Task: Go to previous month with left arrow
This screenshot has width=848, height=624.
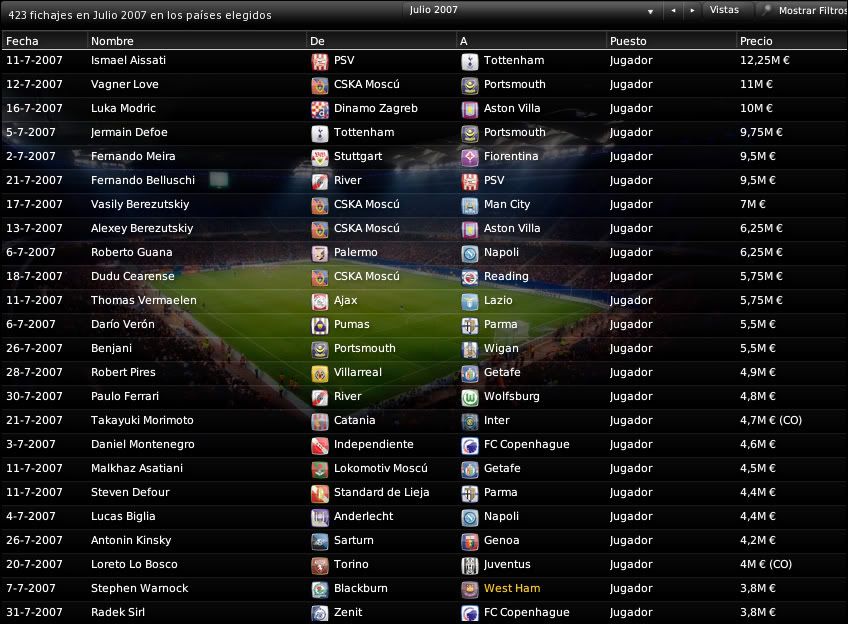Action: click(x=673, y=10)
